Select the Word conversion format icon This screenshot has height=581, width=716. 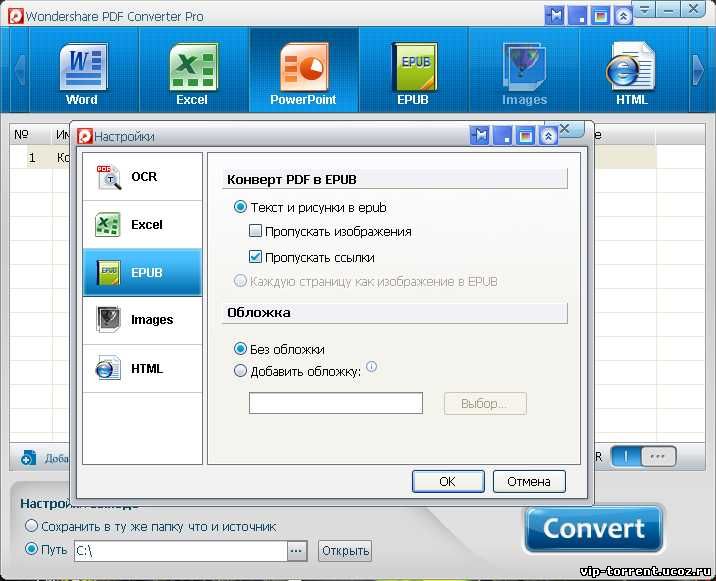point(83,73)
